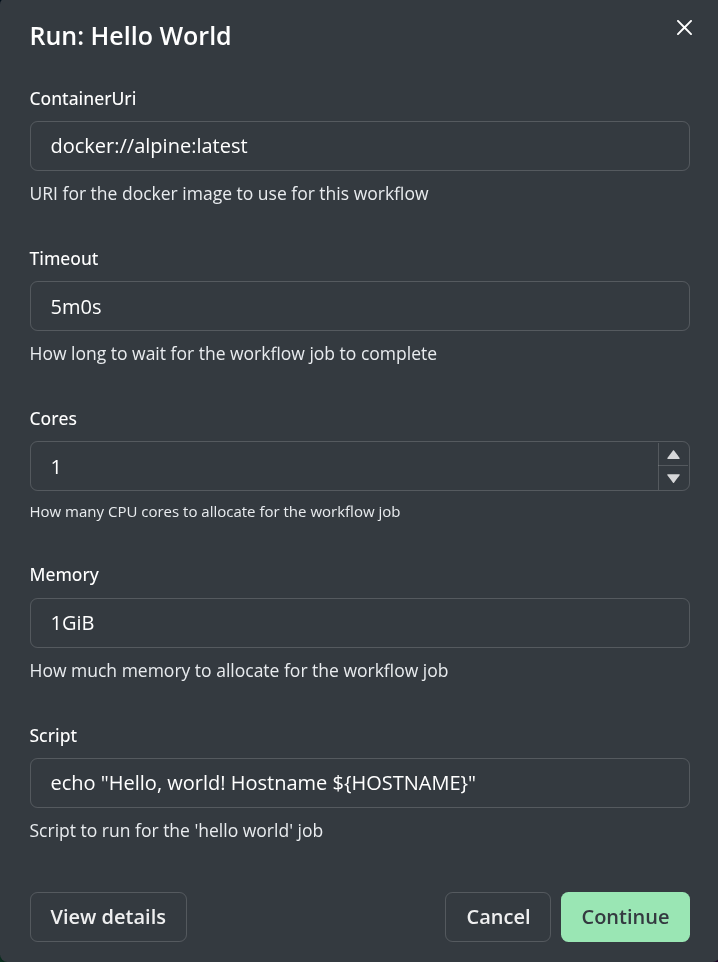Viewport: 718px width, 962px height.
Task: Continue running the Hello World workflow
Action: pos(625,916)
